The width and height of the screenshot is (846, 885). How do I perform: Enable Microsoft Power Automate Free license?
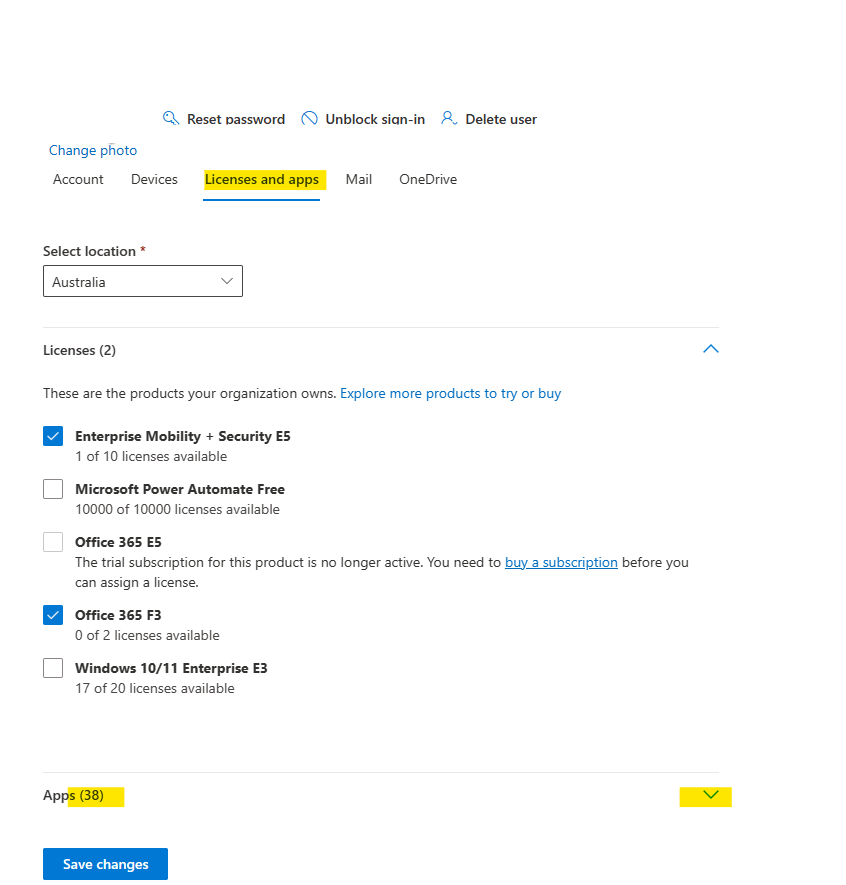[53, 489]
